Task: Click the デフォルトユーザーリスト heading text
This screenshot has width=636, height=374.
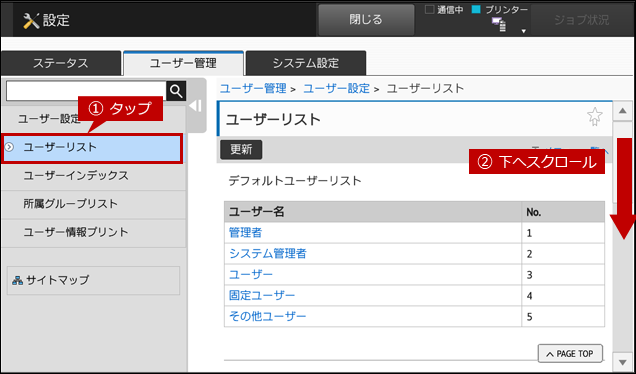Action: [295, 181]
